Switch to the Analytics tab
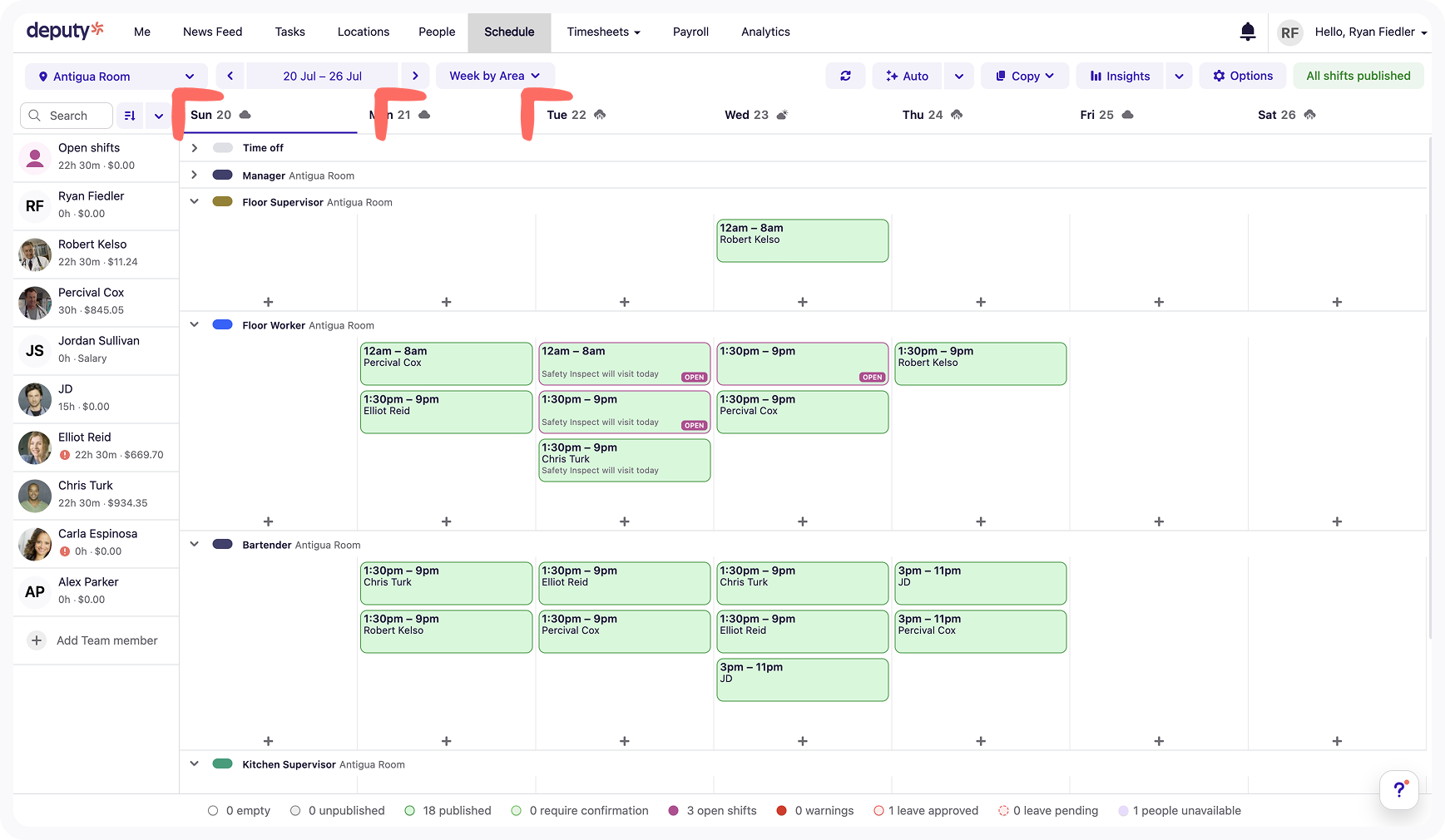 [x=765, y=32]
